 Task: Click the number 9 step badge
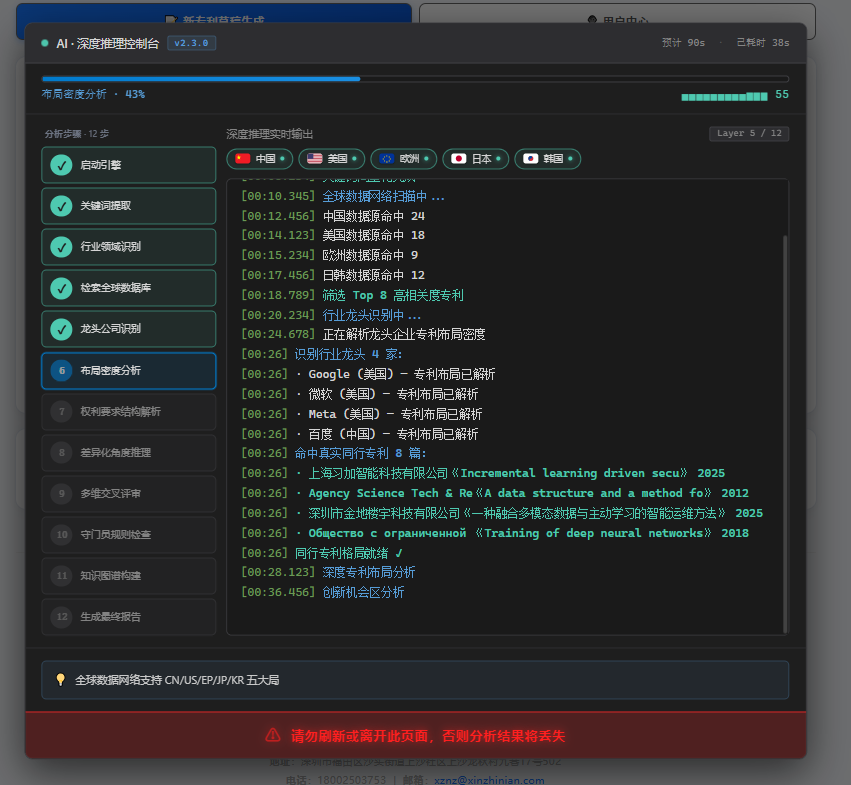(x=61, y=494)
